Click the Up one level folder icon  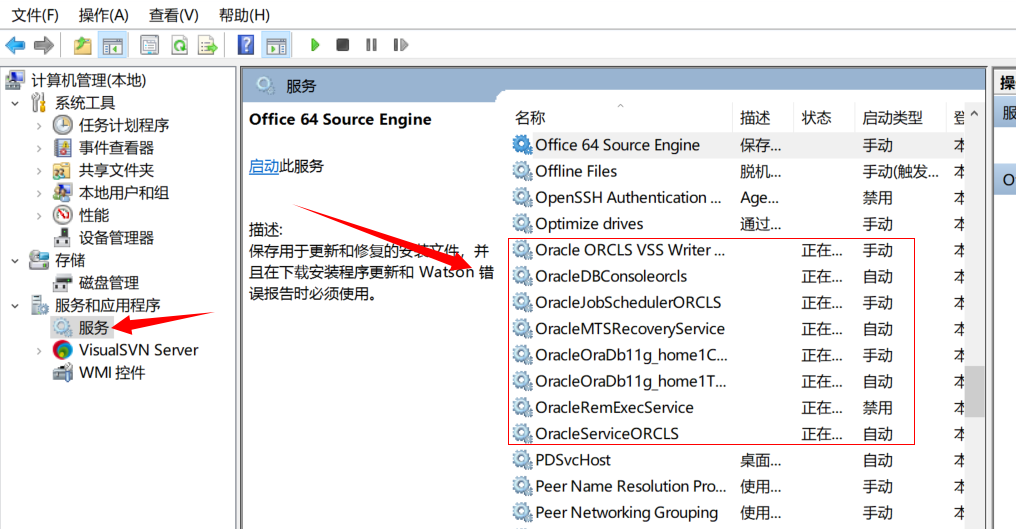coord(82,45)
